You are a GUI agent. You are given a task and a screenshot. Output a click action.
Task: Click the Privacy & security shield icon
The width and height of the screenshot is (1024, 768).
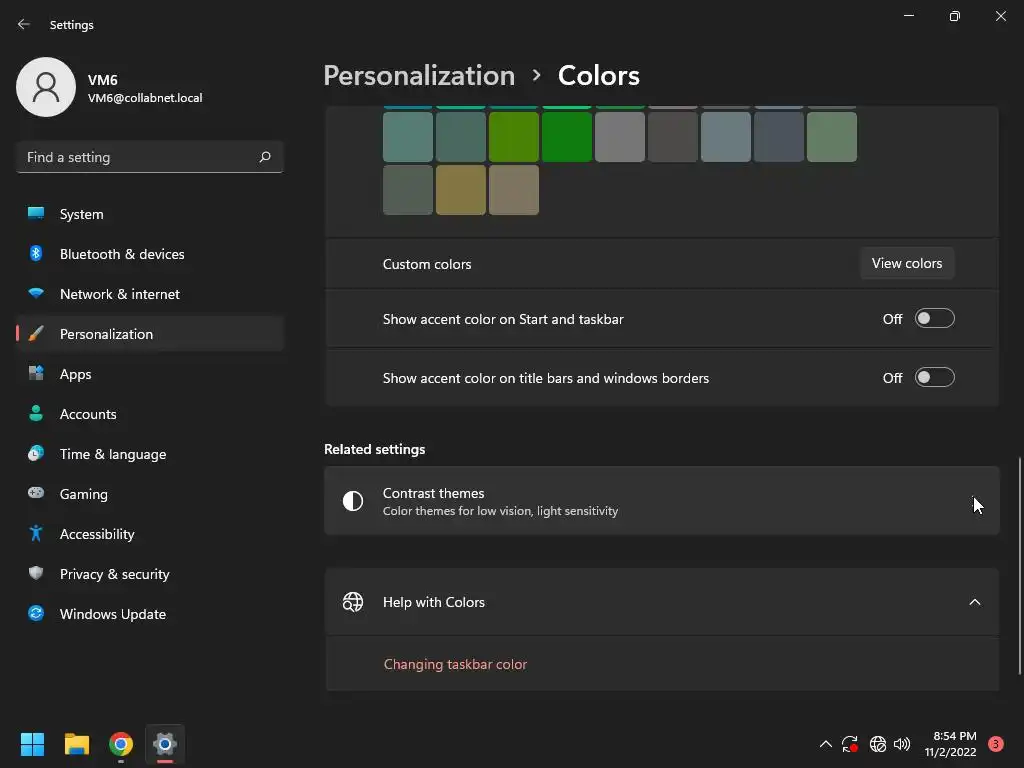[x=36, y=574]
